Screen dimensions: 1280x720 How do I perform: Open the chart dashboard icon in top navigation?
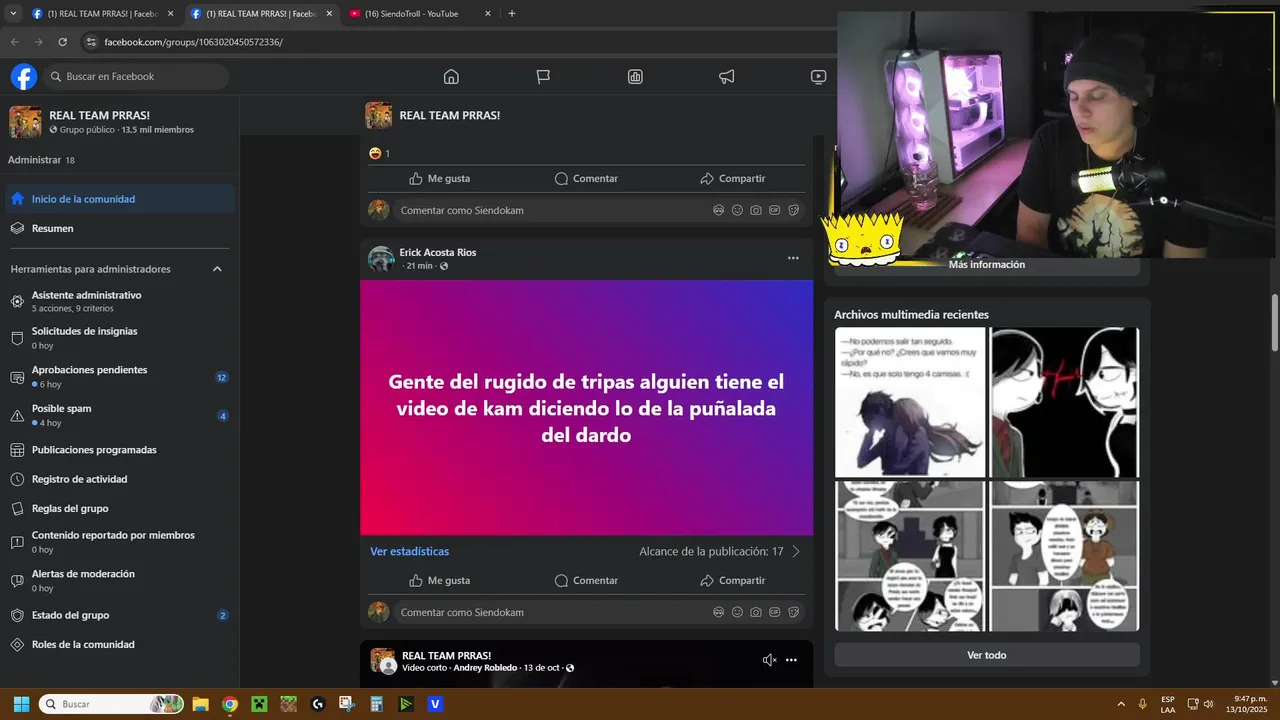click(x=635, y=77)
